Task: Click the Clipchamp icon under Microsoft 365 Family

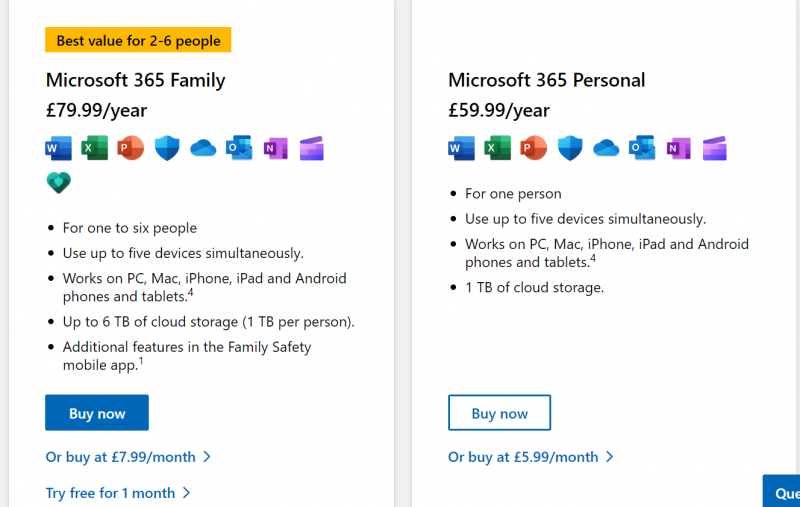Action: point(311,148)
